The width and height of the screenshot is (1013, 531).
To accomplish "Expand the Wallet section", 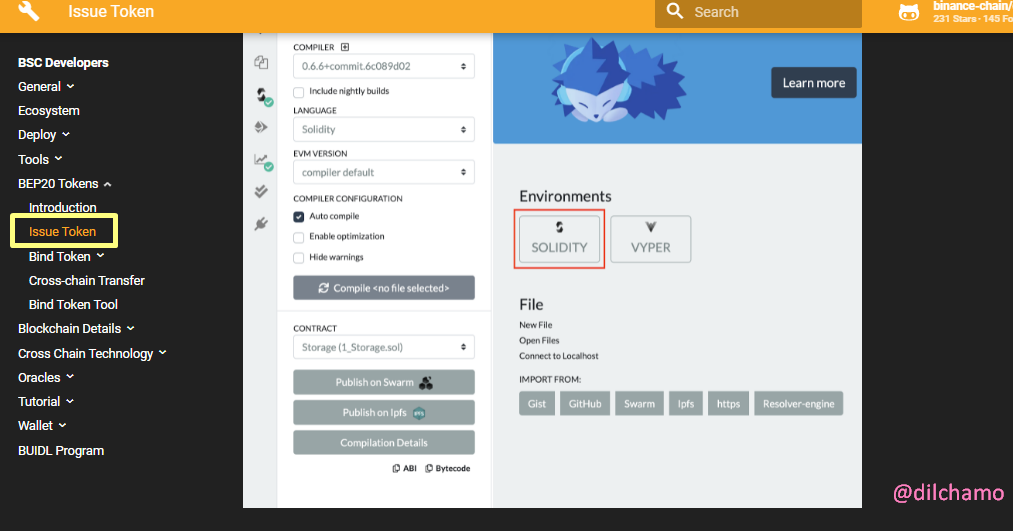I will pyautogui.click(x=42, y=426).
